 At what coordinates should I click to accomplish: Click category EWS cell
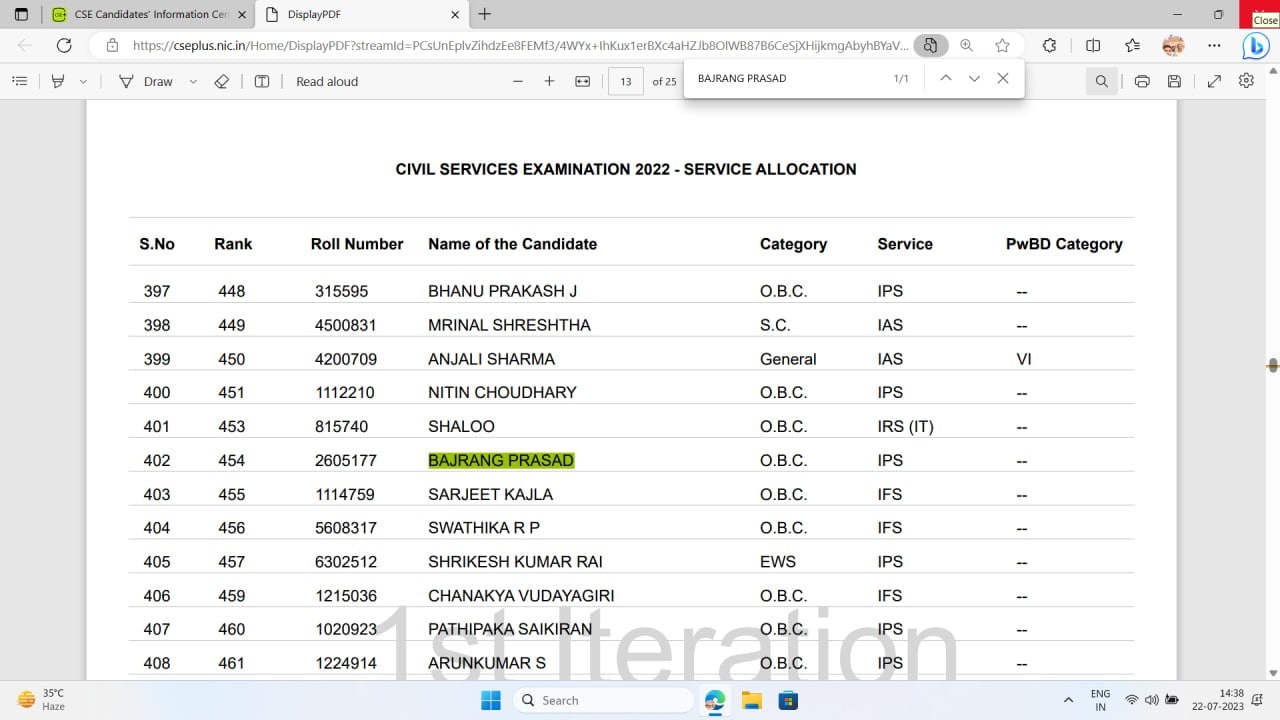[x=777, y=562]
